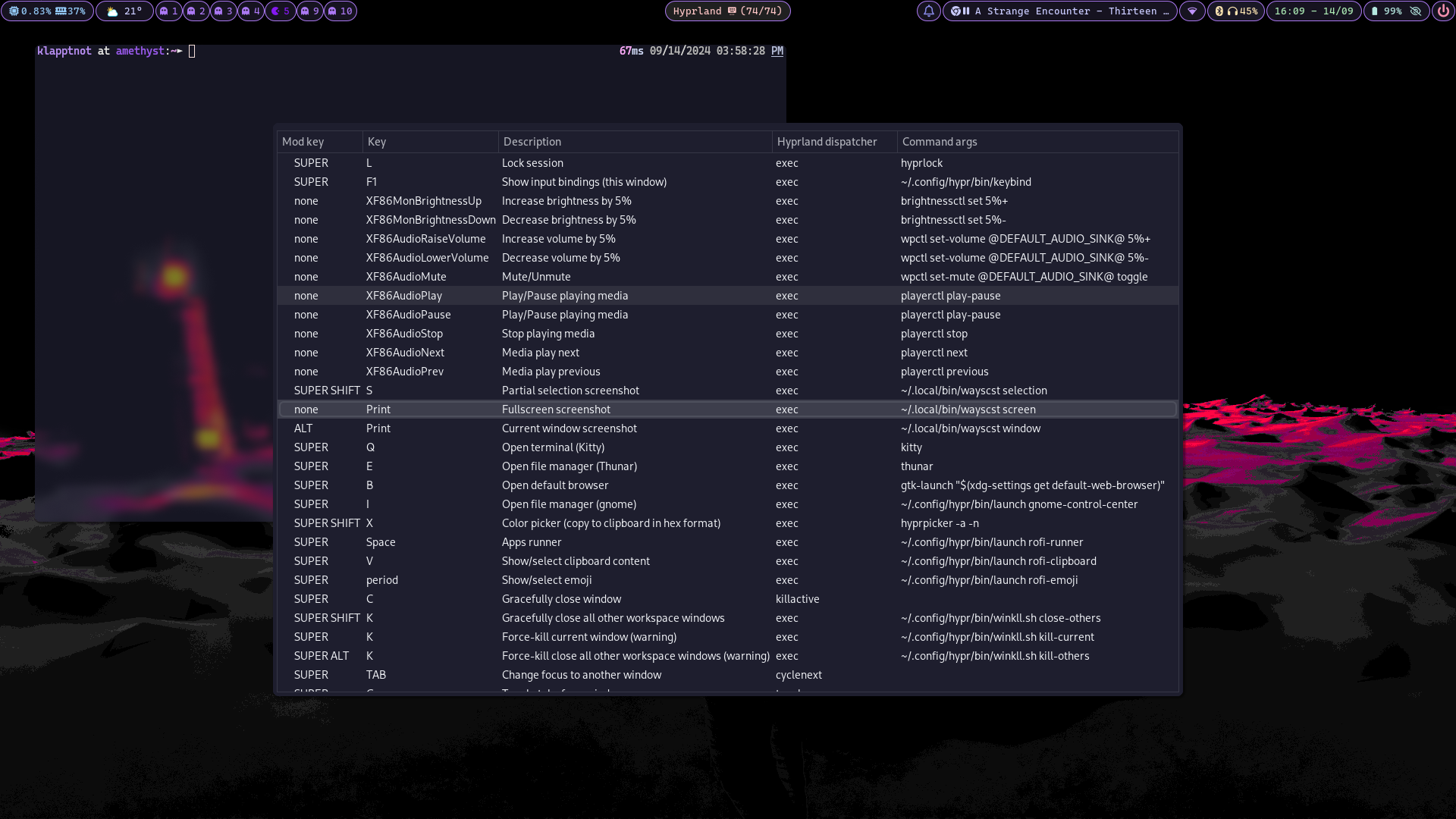Open the notification bell in the bar

(928, 11)
